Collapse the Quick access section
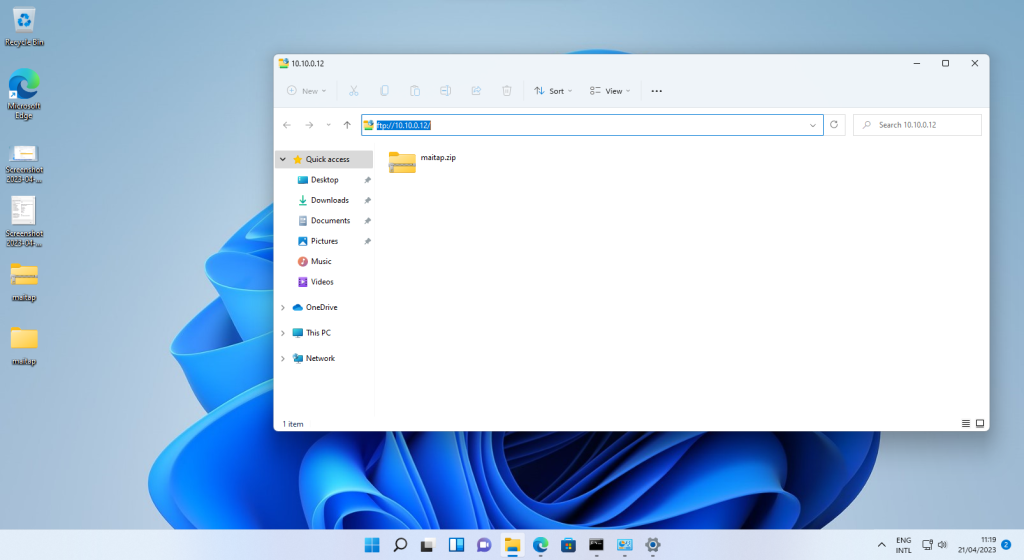Image resolution: width=1024 pixels, height=560 pixels. (x=283, y=159)
